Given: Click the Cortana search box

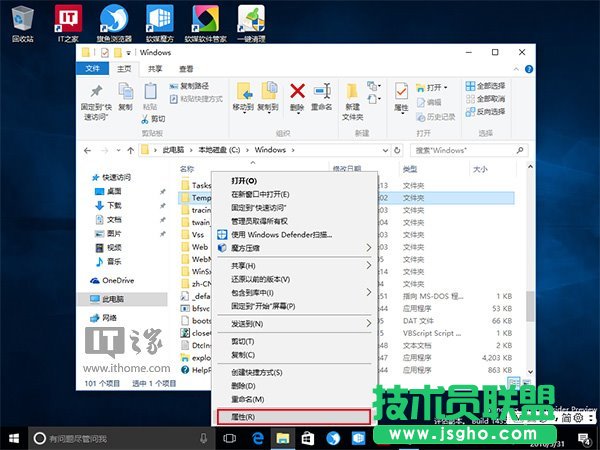Looking at the screenshot, I should [122, 439].
